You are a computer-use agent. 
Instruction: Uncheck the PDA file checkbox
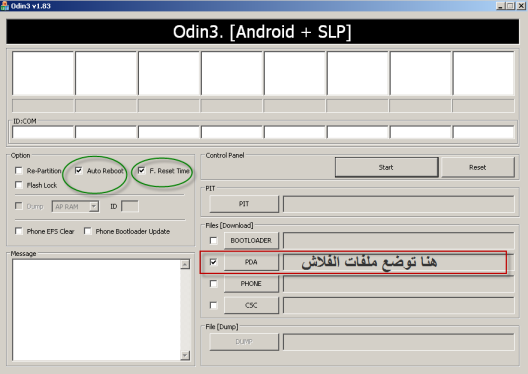click(213, 262)
